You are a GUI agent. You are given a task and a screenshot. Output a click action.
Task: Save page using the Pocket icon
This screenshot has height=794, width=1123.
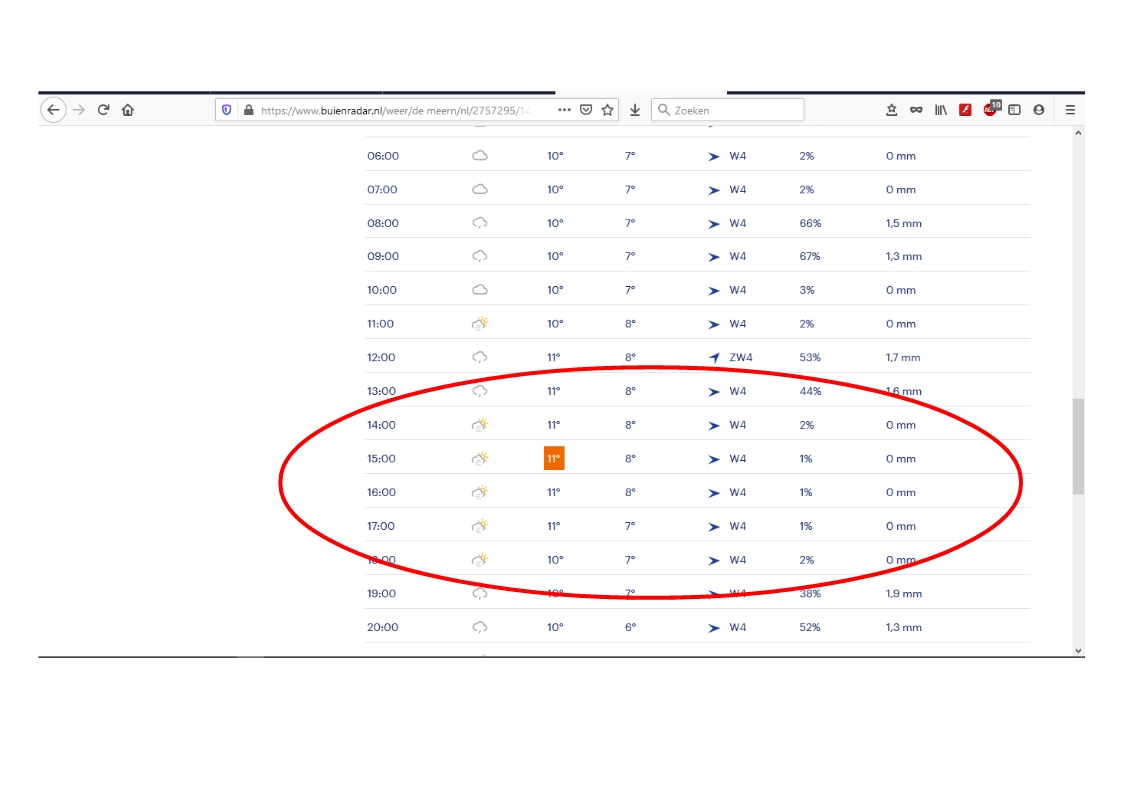tap(587, 110)
